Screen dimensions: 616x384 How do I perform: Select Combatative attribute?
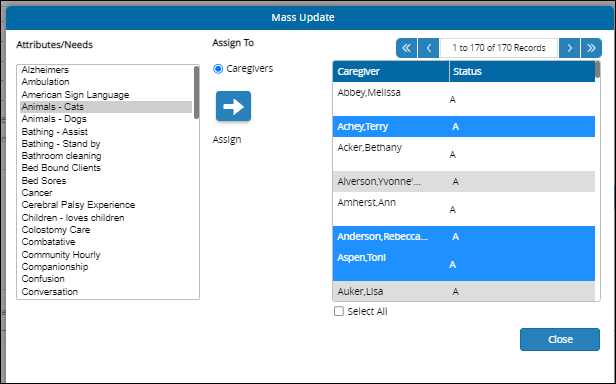(106, 242)
